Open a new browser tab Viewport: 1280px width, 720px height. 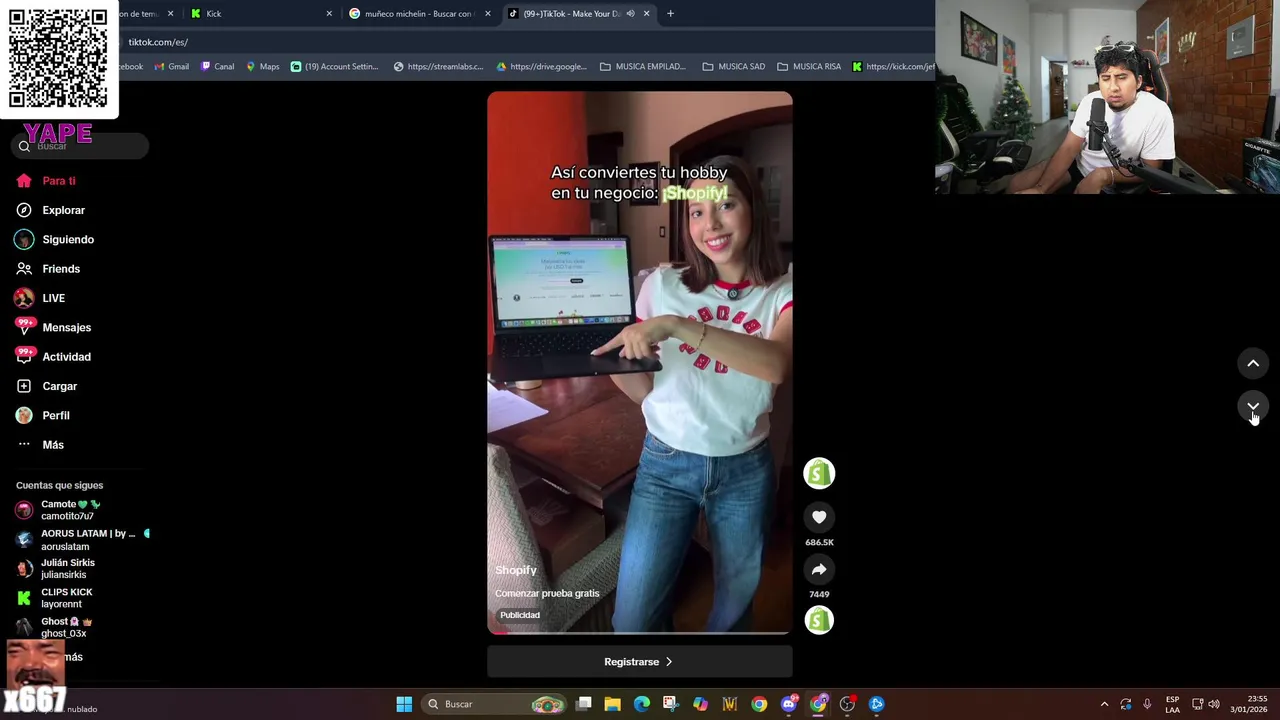(x=670, y=14)
